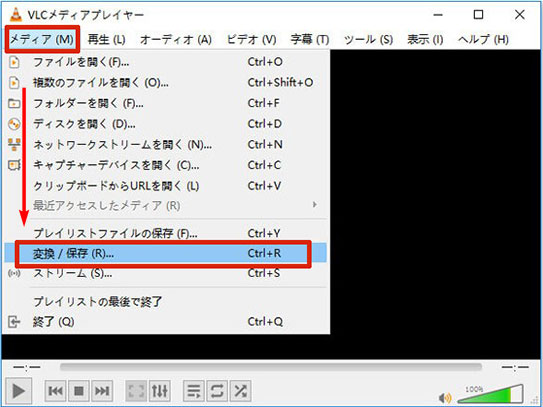Viewport: 543px width, 407px height.
Task: Open the ビデオ (V) menu
Action: pyautogui.click(x=251, y=39)
